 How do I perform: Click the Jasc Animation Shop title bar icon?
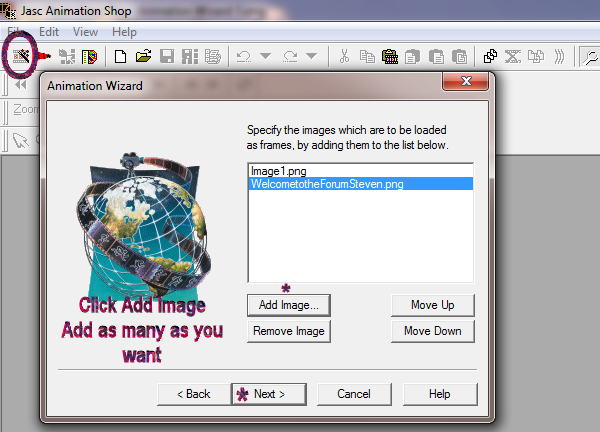click(x=8, y=10)
